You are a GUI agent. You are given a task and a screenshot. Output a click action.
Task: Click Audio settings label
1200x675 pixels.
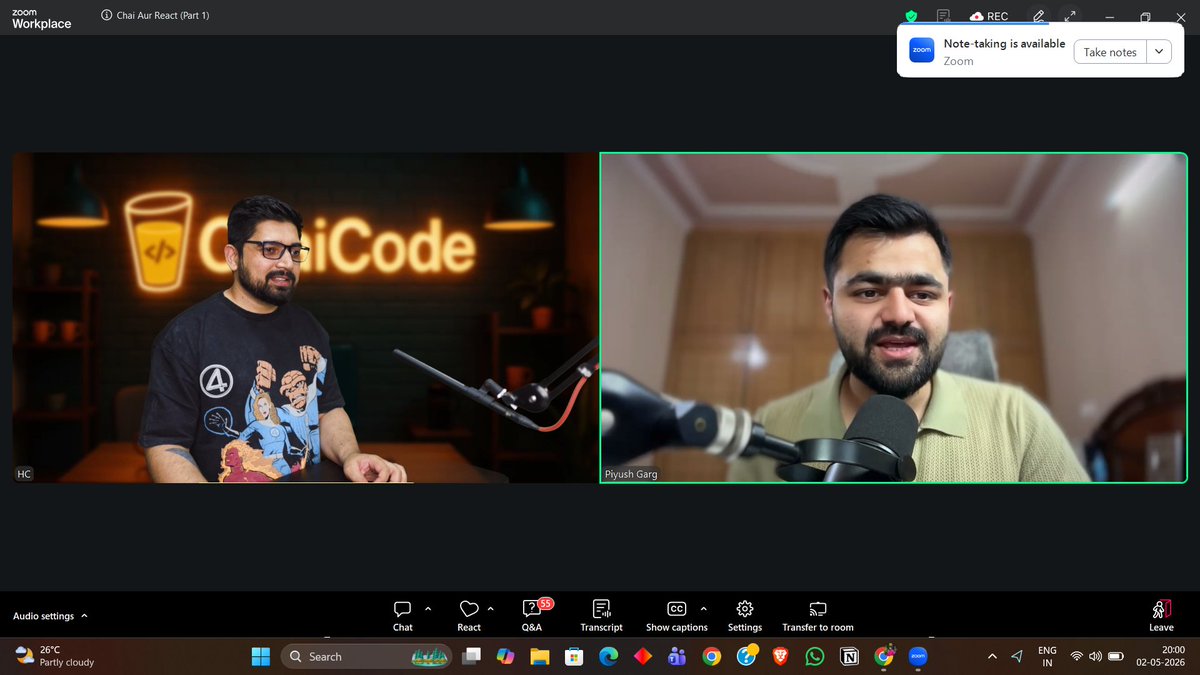pyautogui.click(x=43, y=616)
